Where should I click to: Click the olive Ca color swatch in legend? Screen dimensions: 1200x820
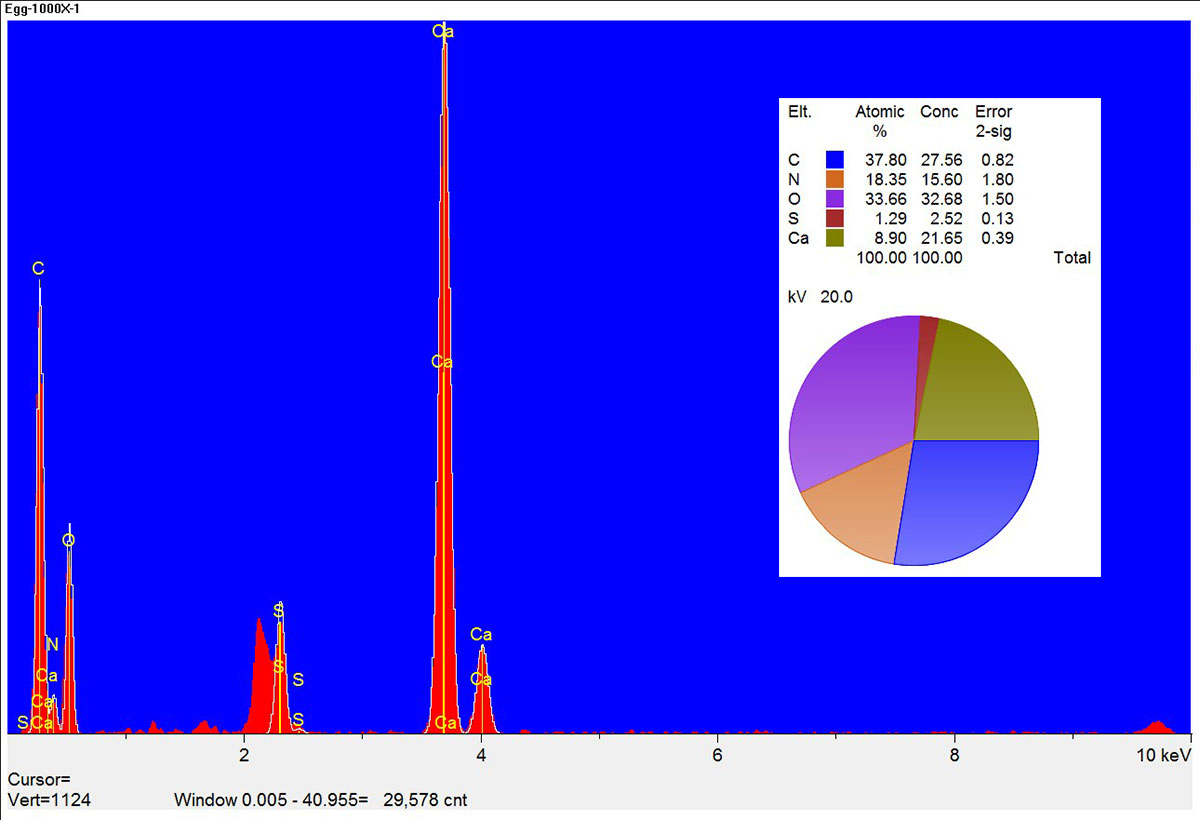[x=836, y=238]
